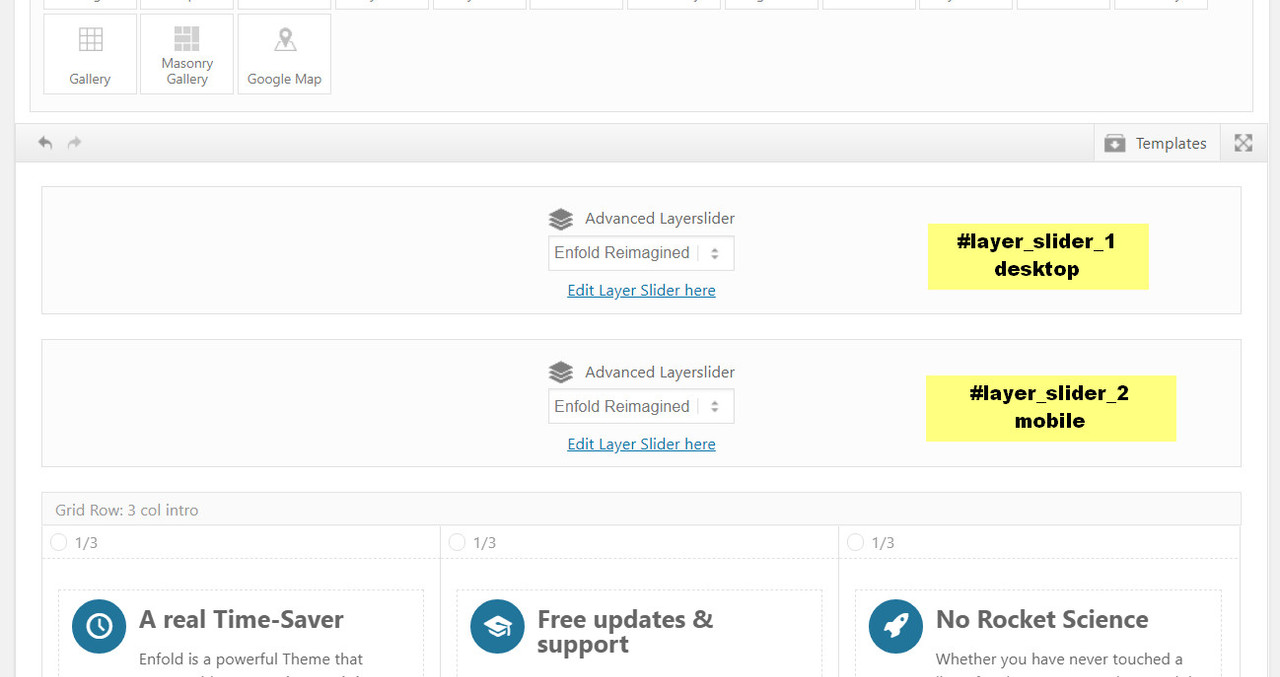This screenshot has height=677, width=1280.
Task: Toggle first 1/3 column circle
Action: [58, 542]
